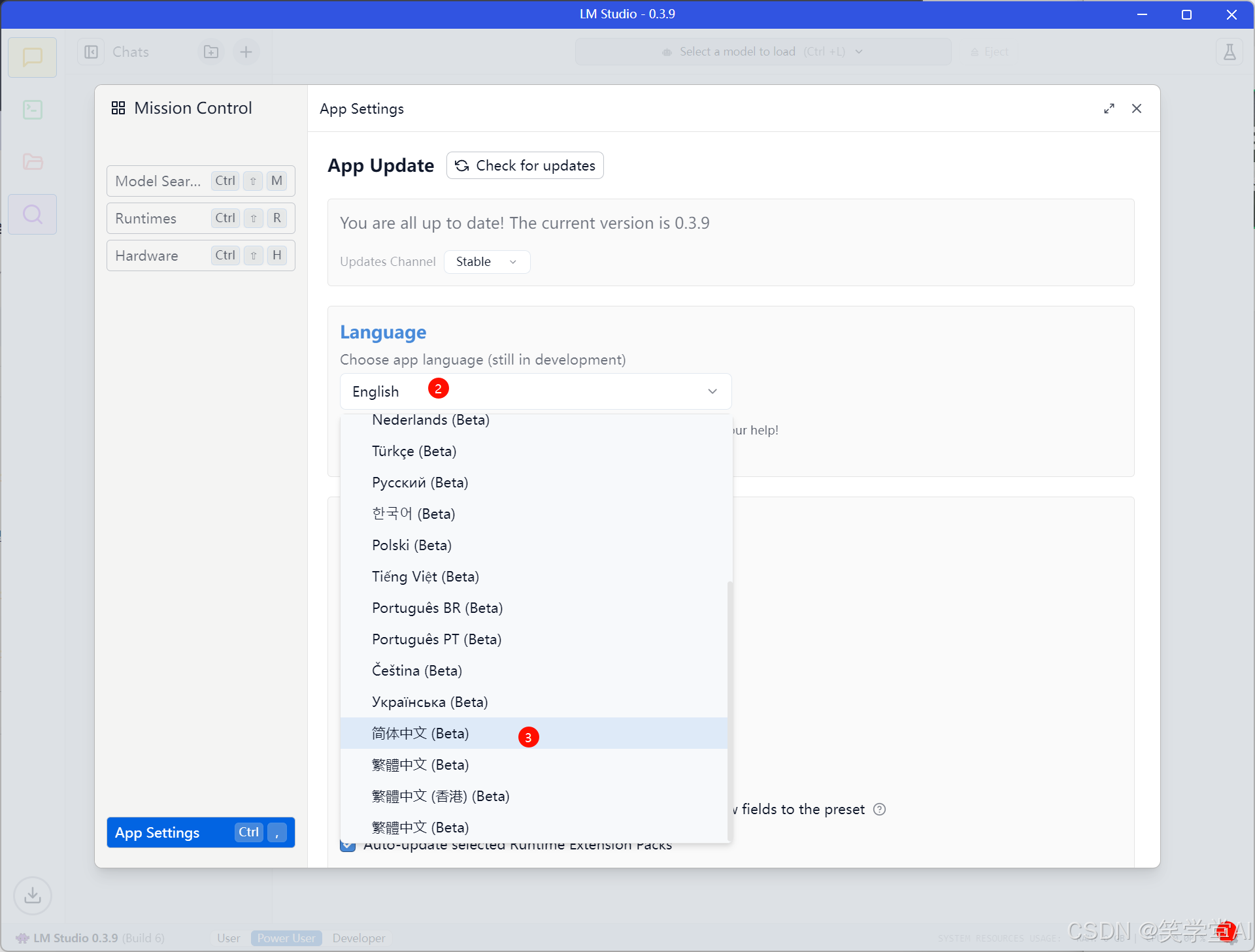1255x952 pixels.
Task: Click Check for updates button
Action: point(525,165)
